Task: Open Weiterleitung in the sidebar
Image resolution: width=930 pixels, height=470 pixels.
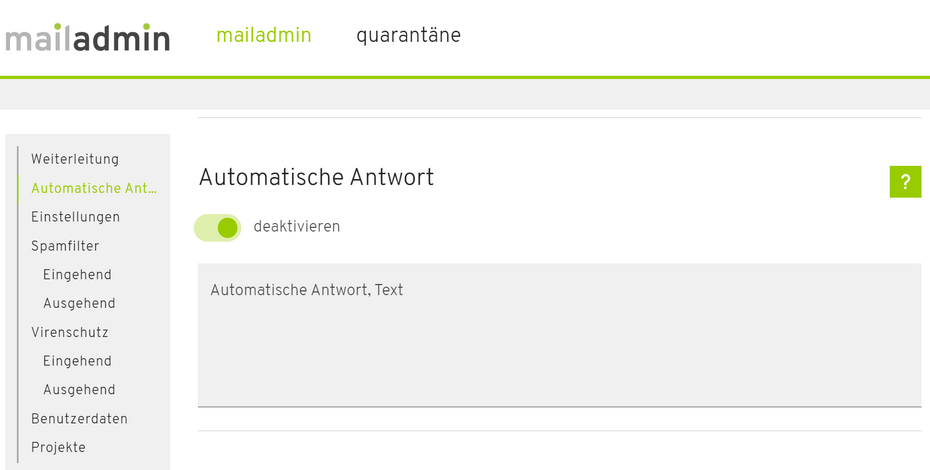Action: click(x=75, y=159)
